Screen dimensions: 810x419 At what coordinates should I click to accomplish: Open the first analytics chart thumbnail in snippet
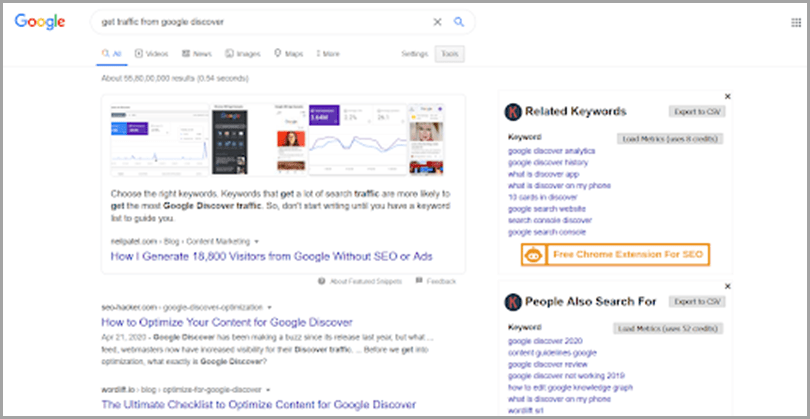click(160, 140)
